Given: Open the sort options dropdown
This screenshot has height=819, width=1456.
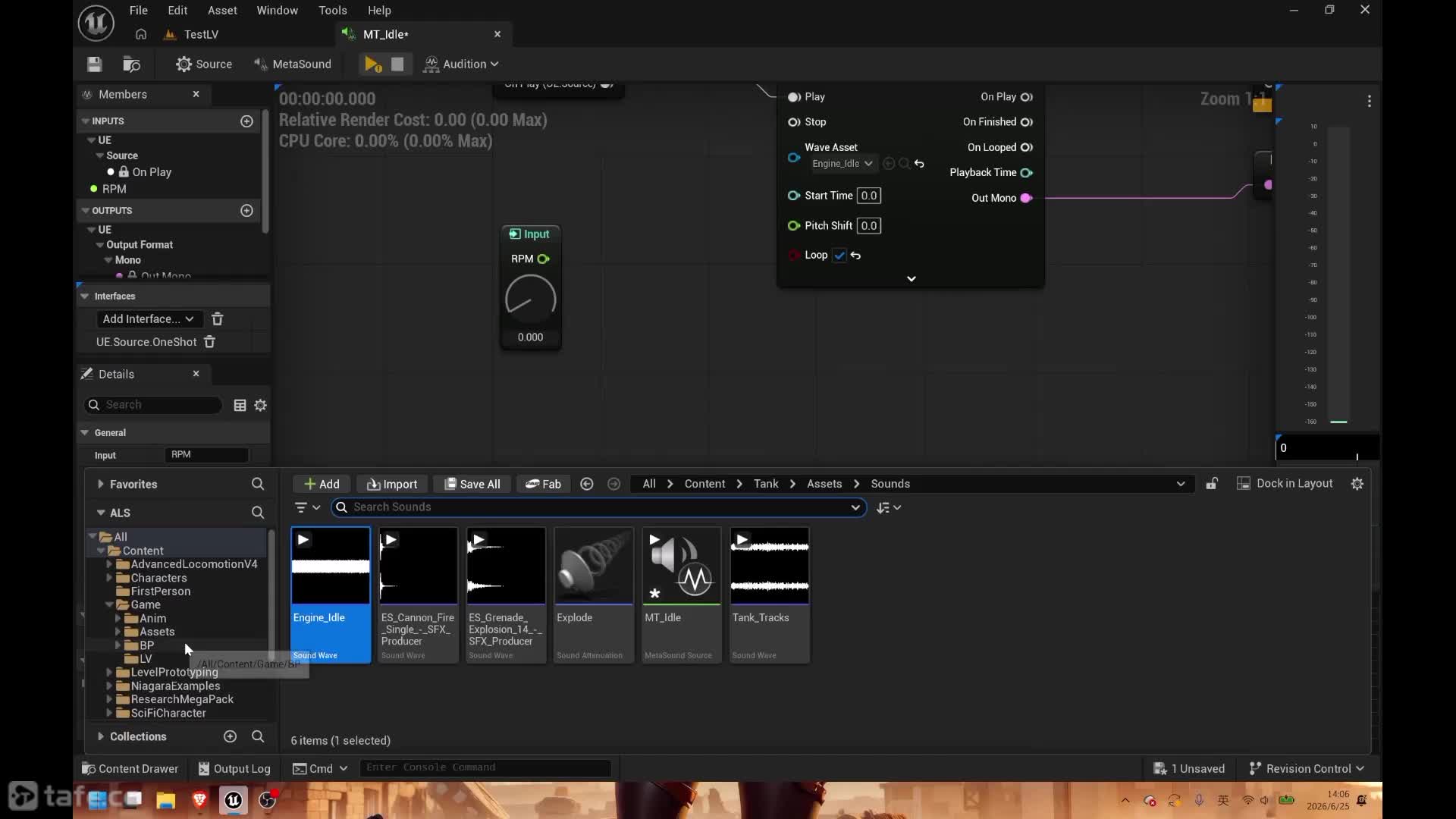Looking at the screenshot, I should (x=889, y=508).
